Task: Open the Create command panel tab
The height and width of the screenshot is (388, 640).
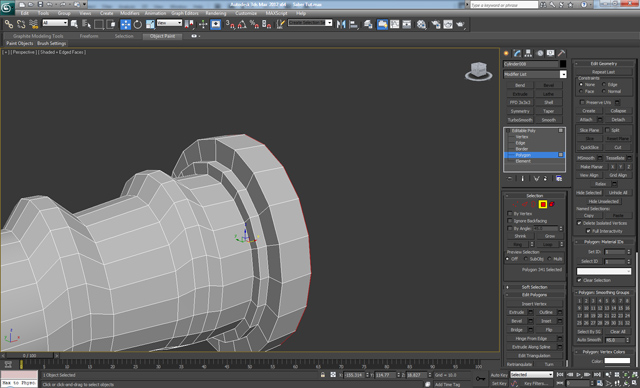Action: point(507,53)
